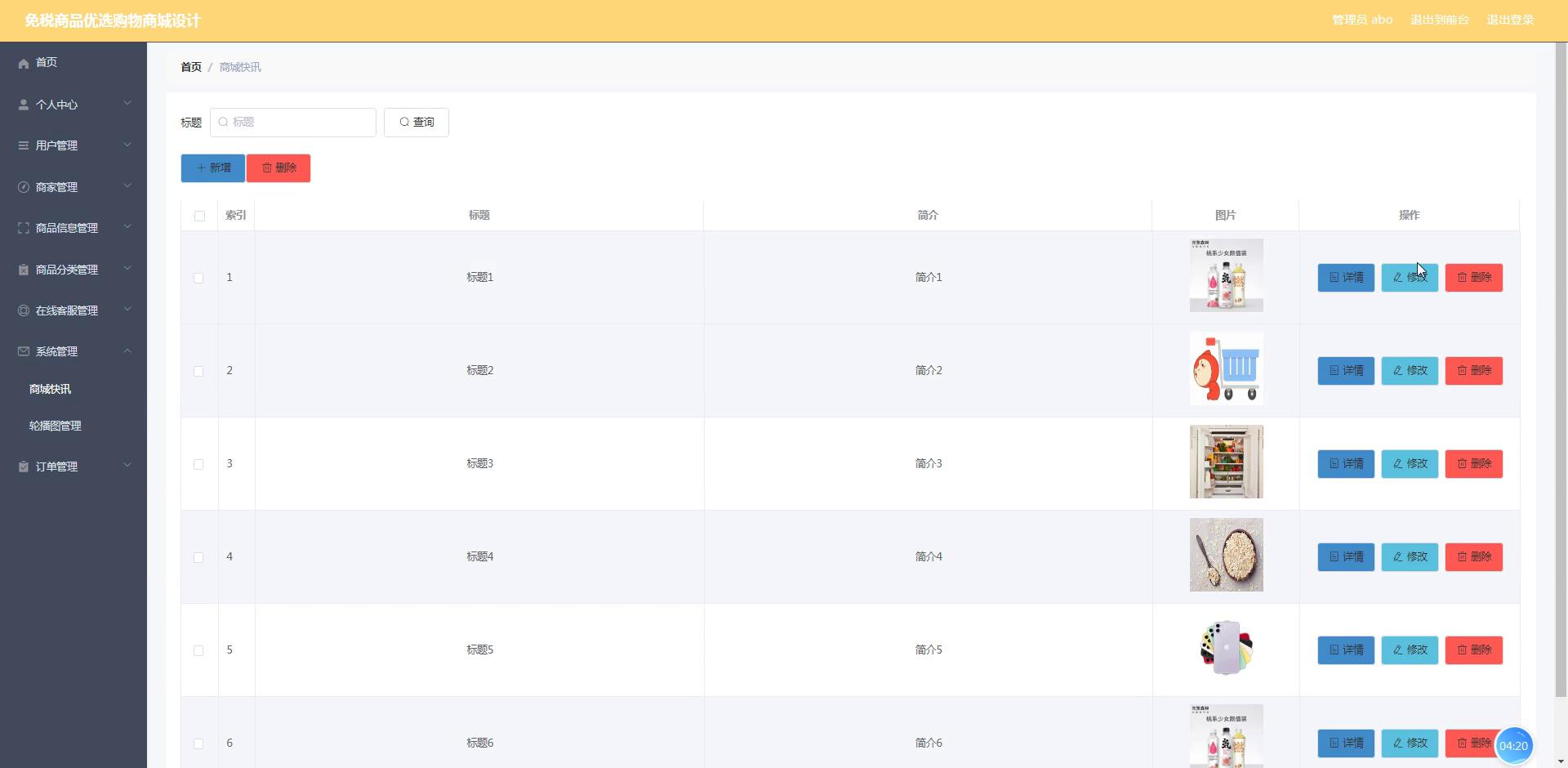
Task: Click the 商品分类管理 clipboard icon
Action: pos(24,270)
